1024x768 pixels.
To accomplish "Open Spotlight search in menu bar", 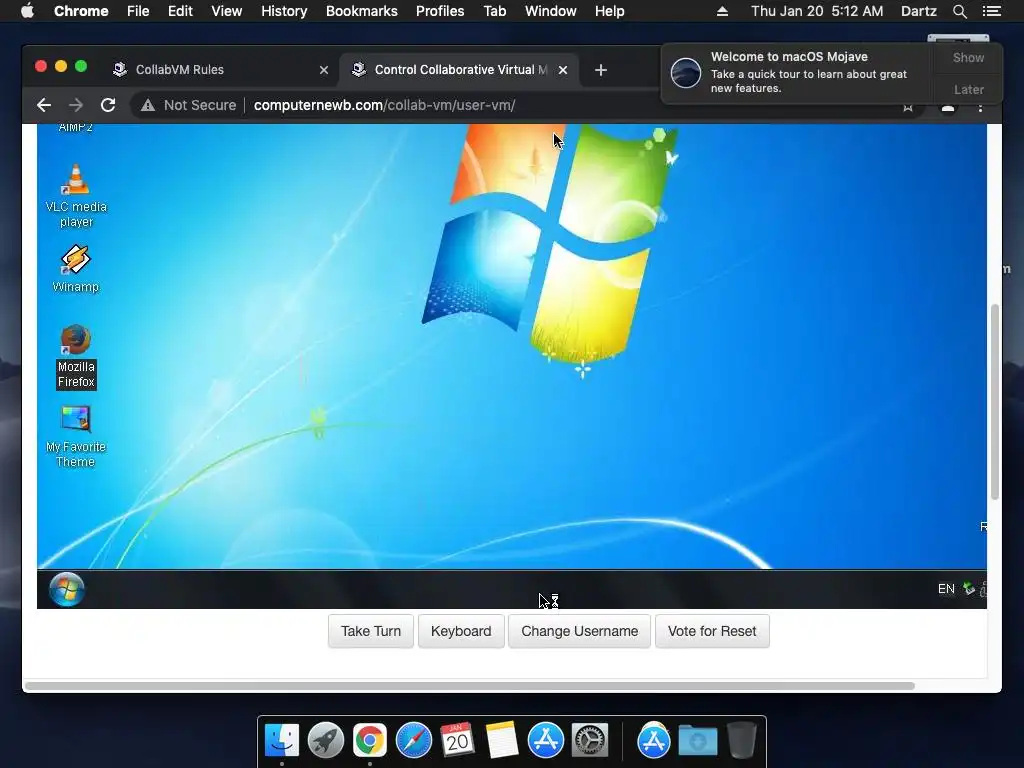I will [x=959, y=11].
